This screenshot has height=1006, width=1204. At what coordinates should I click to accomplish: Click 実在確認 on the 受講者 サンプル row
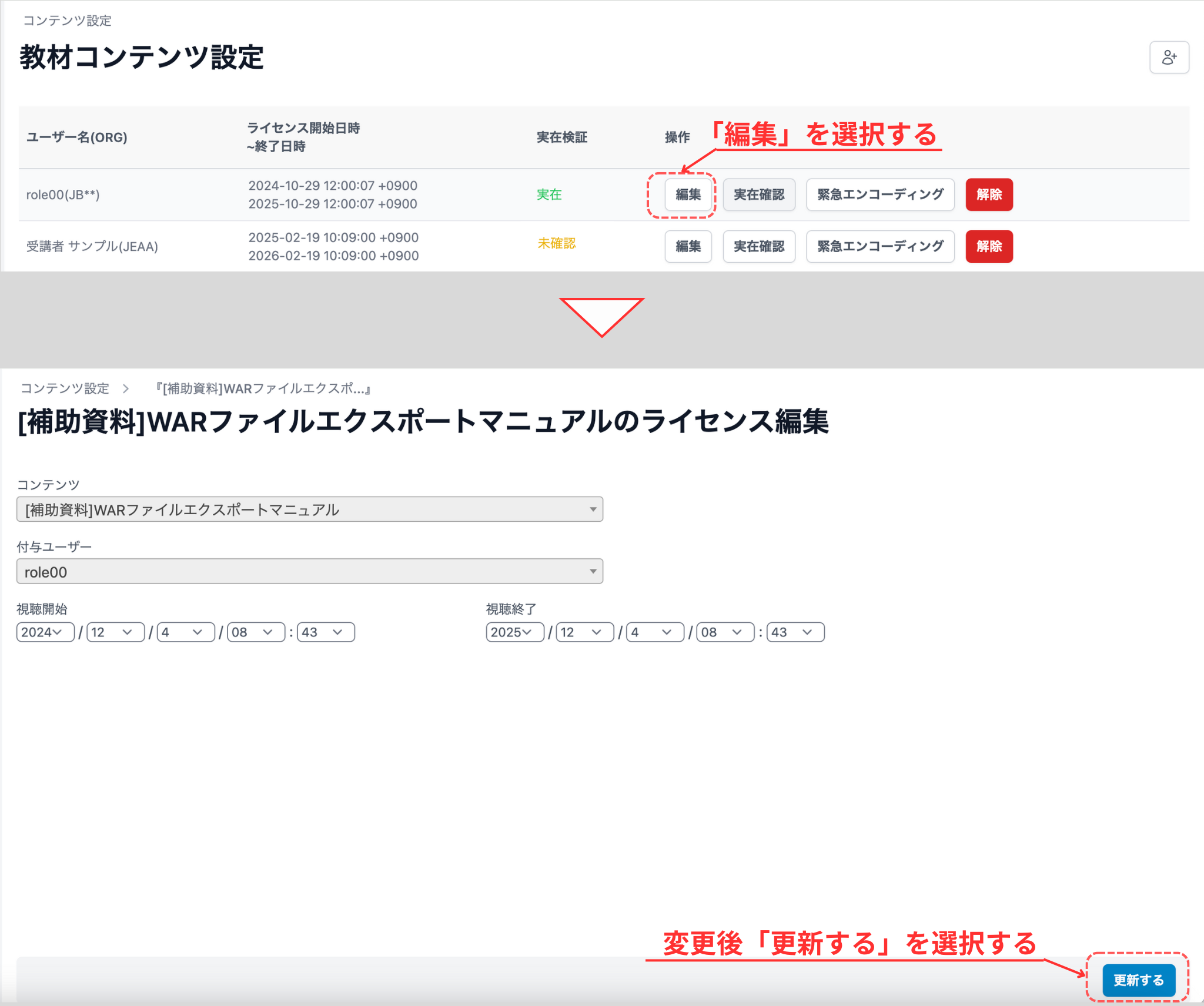coord(759,247)
